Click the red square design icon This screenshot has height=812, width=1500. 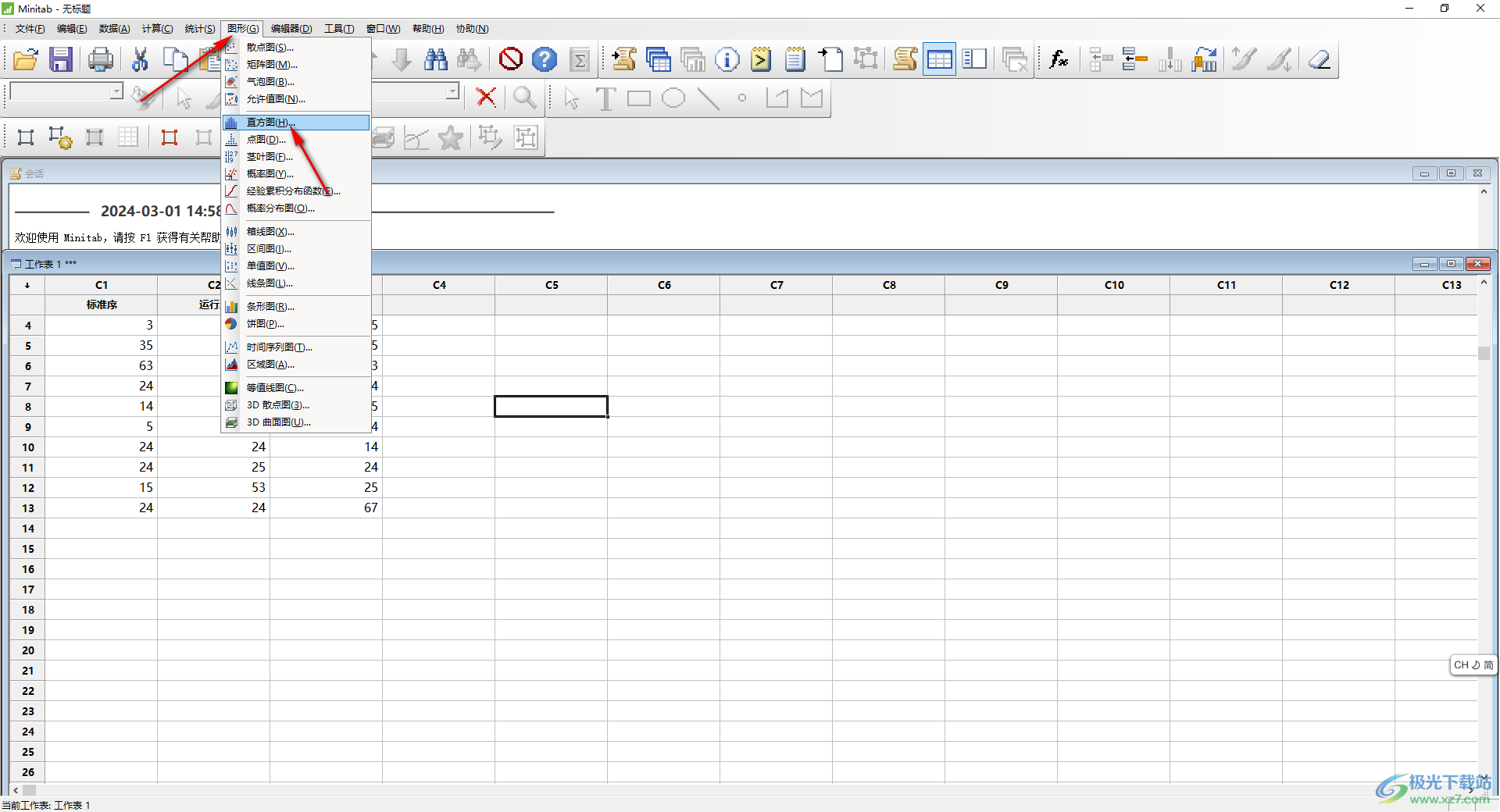[170, 138]
